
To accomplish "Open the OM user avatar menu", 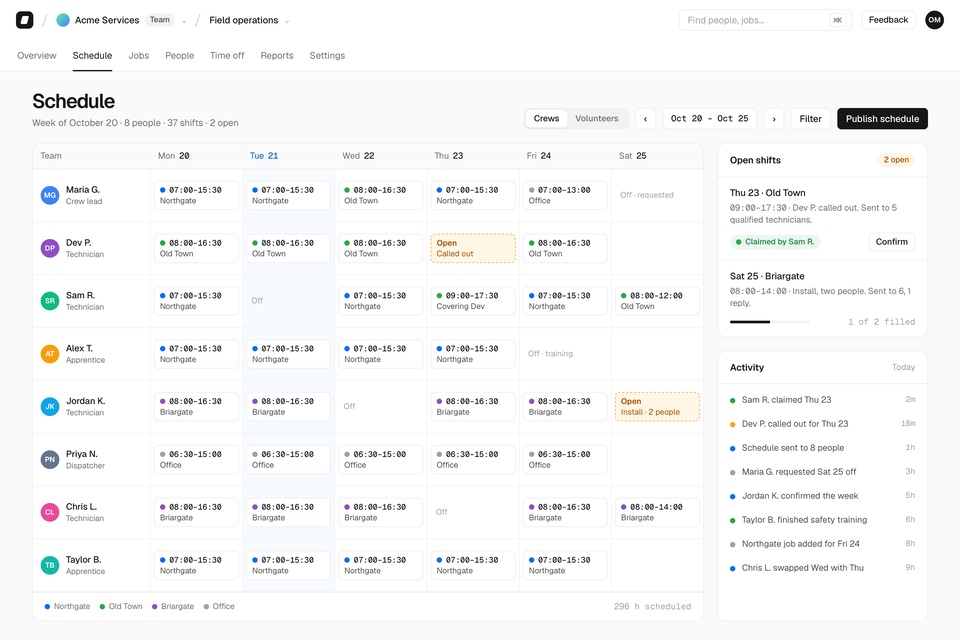I will point(934,20).
